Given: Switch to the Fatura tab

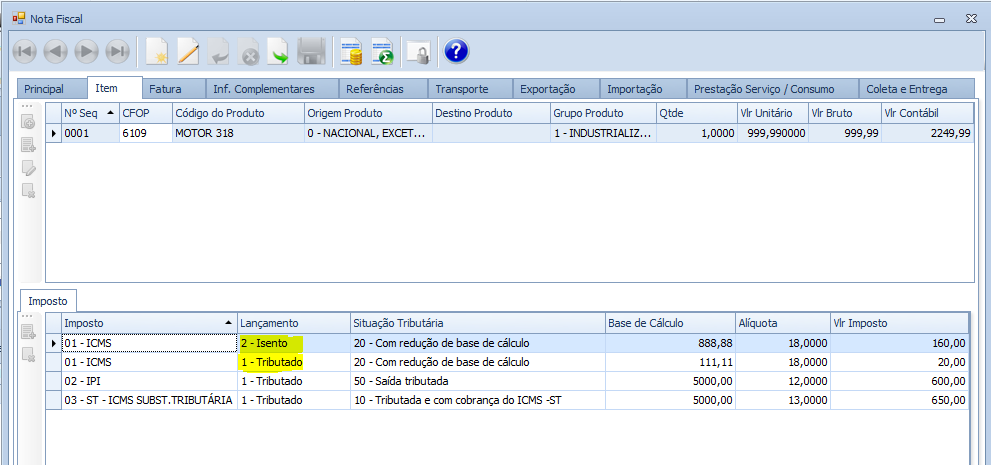Looking at the screenshot, I should [165, 89].
